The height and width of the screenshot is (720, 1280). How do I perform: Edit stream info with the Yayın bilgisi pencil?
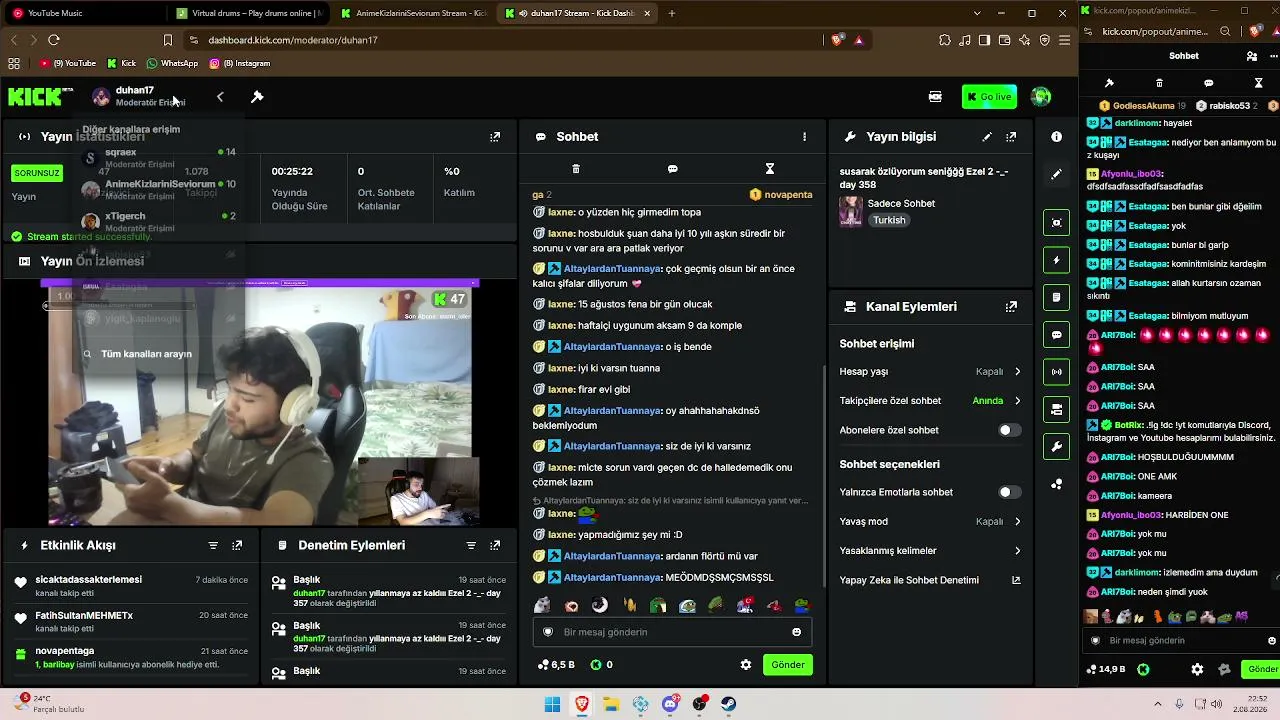[x=987, y=137]
